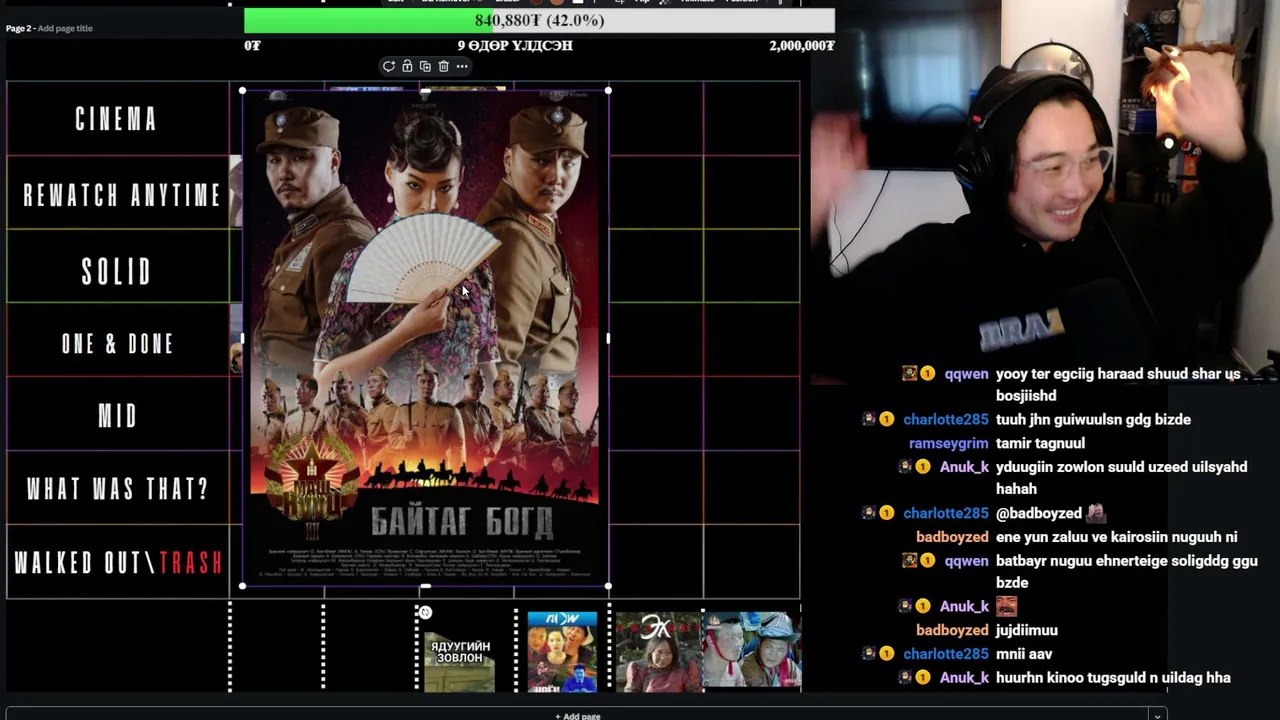The height and width of the screenshot is (720, 1280).
Task: Click the @badboyzed mention in chat
Action: pyautogui.click(x=1039, y=513)
